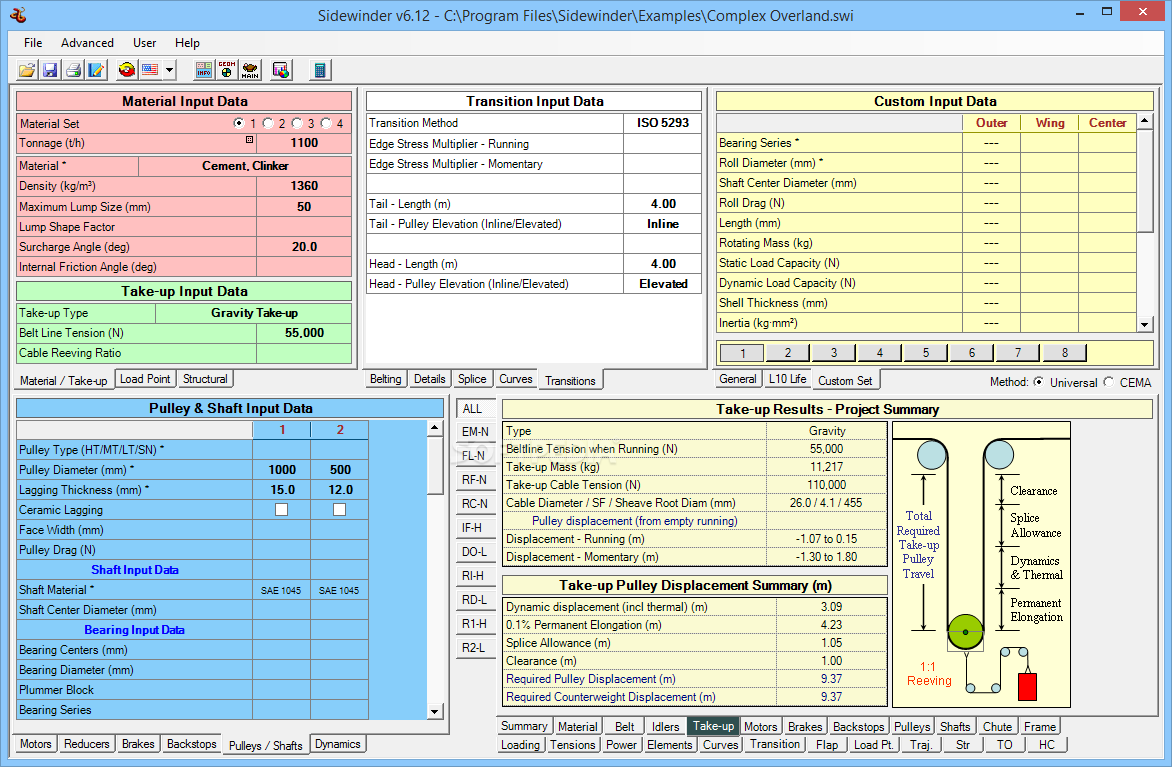Click the EM-N case button
1172x767 pixels.
pos(474,432)
